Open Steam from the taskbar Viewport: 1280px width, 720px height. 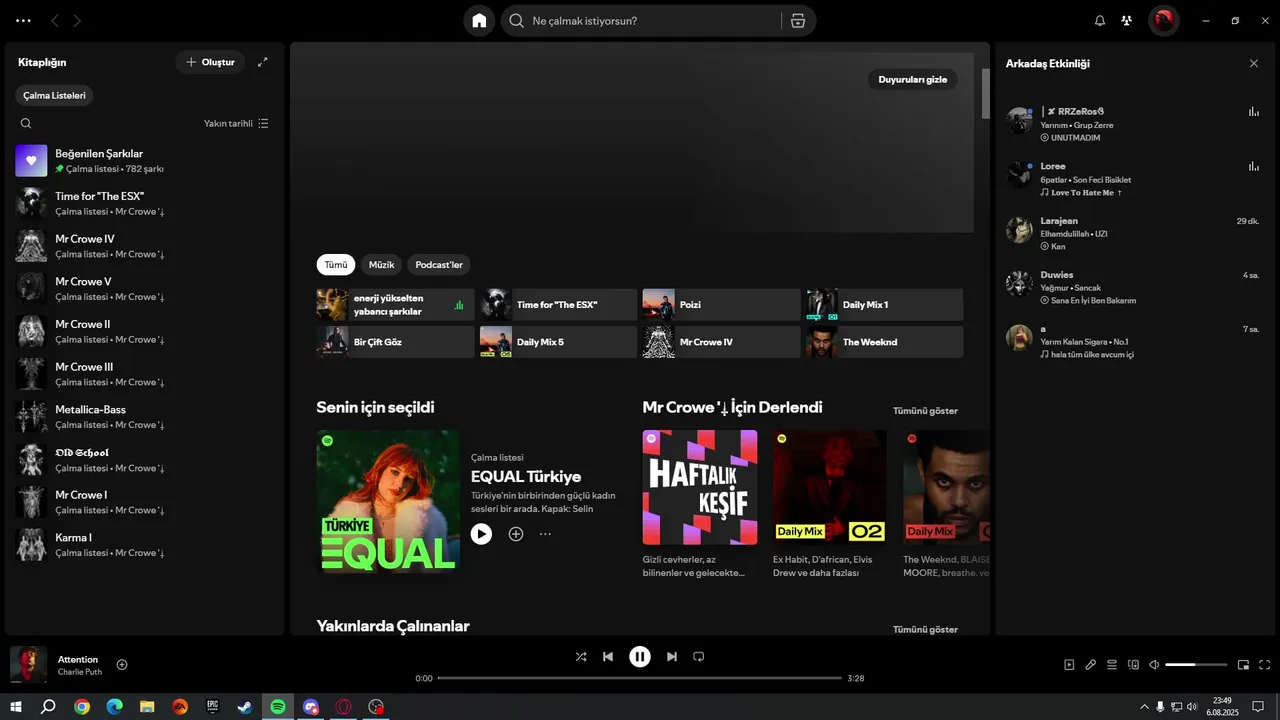click(245, 707)
